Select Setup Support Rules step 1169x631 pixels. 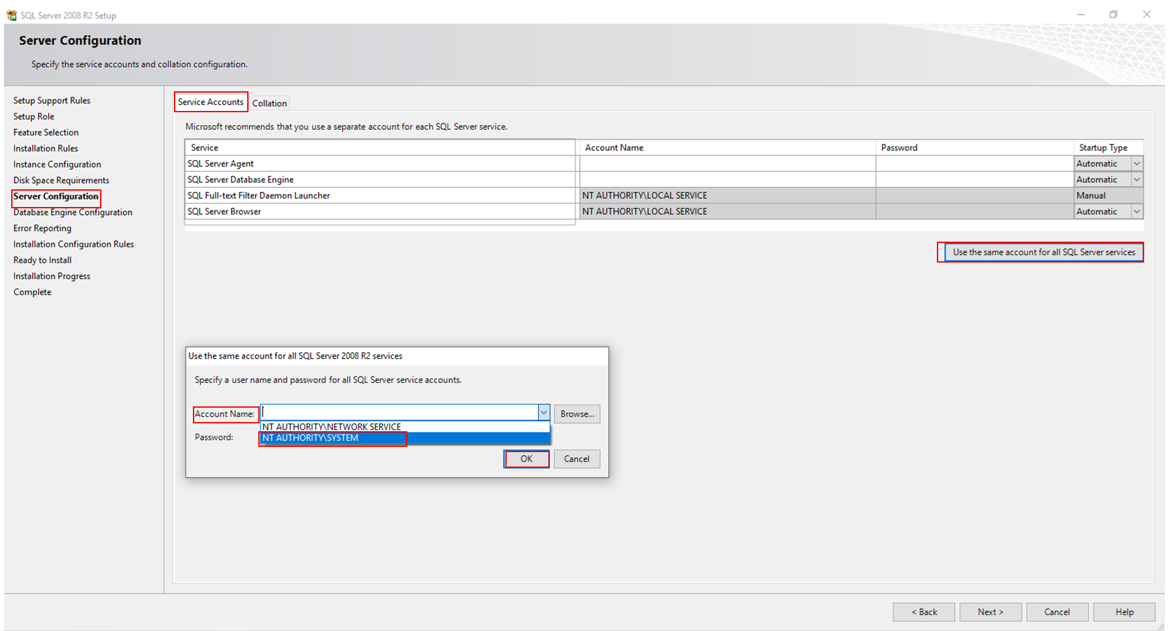[x=51, y=101]
